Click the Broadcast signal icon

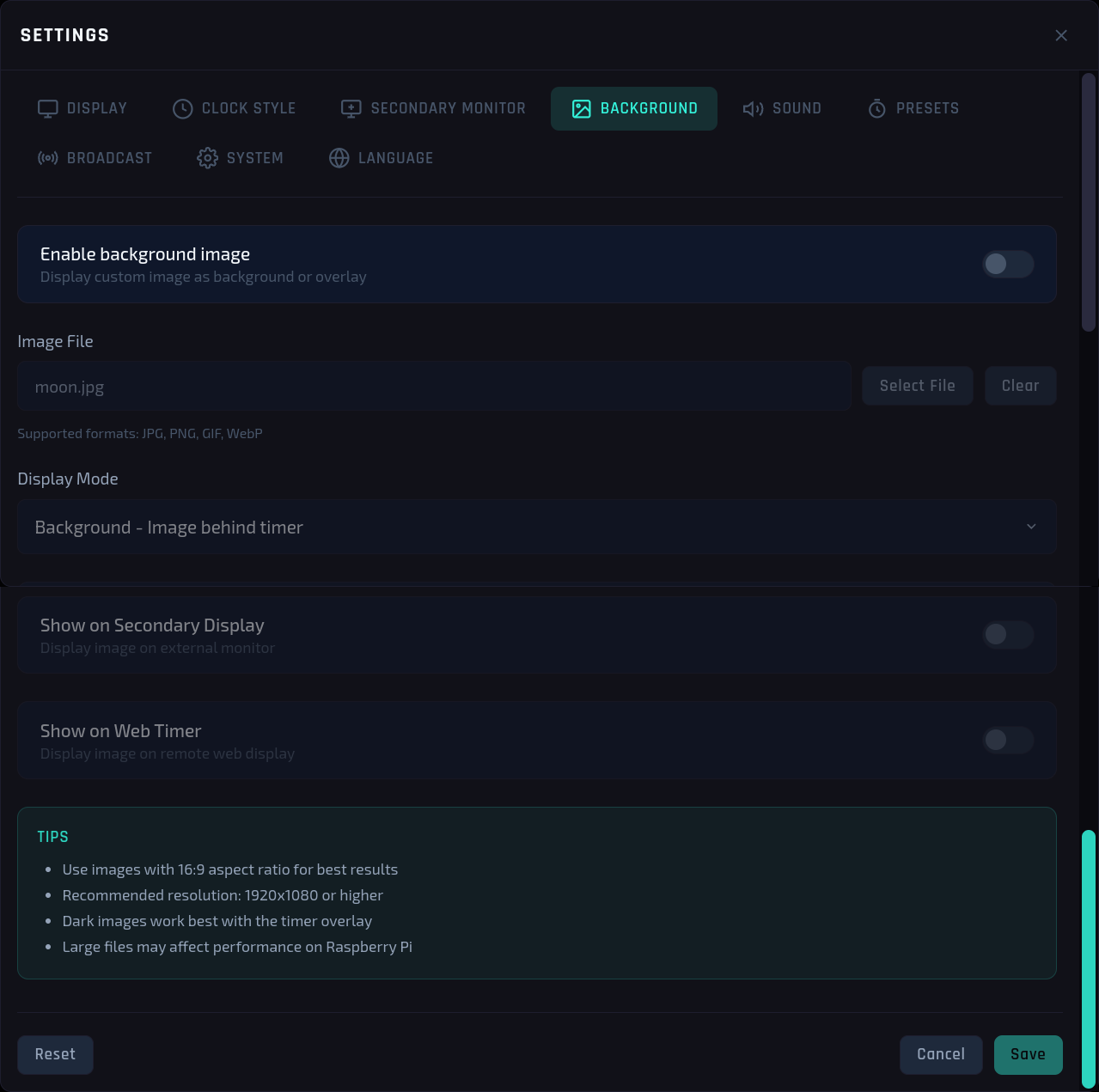[x=48, y=158]
